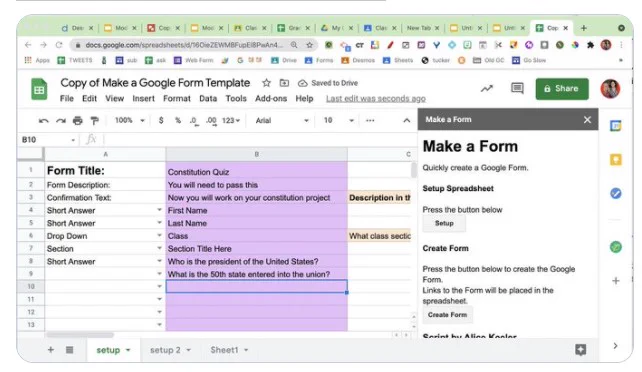Open the Insert menu
Viewport: 642px width, 372px height.
click(x=143, y=99)
